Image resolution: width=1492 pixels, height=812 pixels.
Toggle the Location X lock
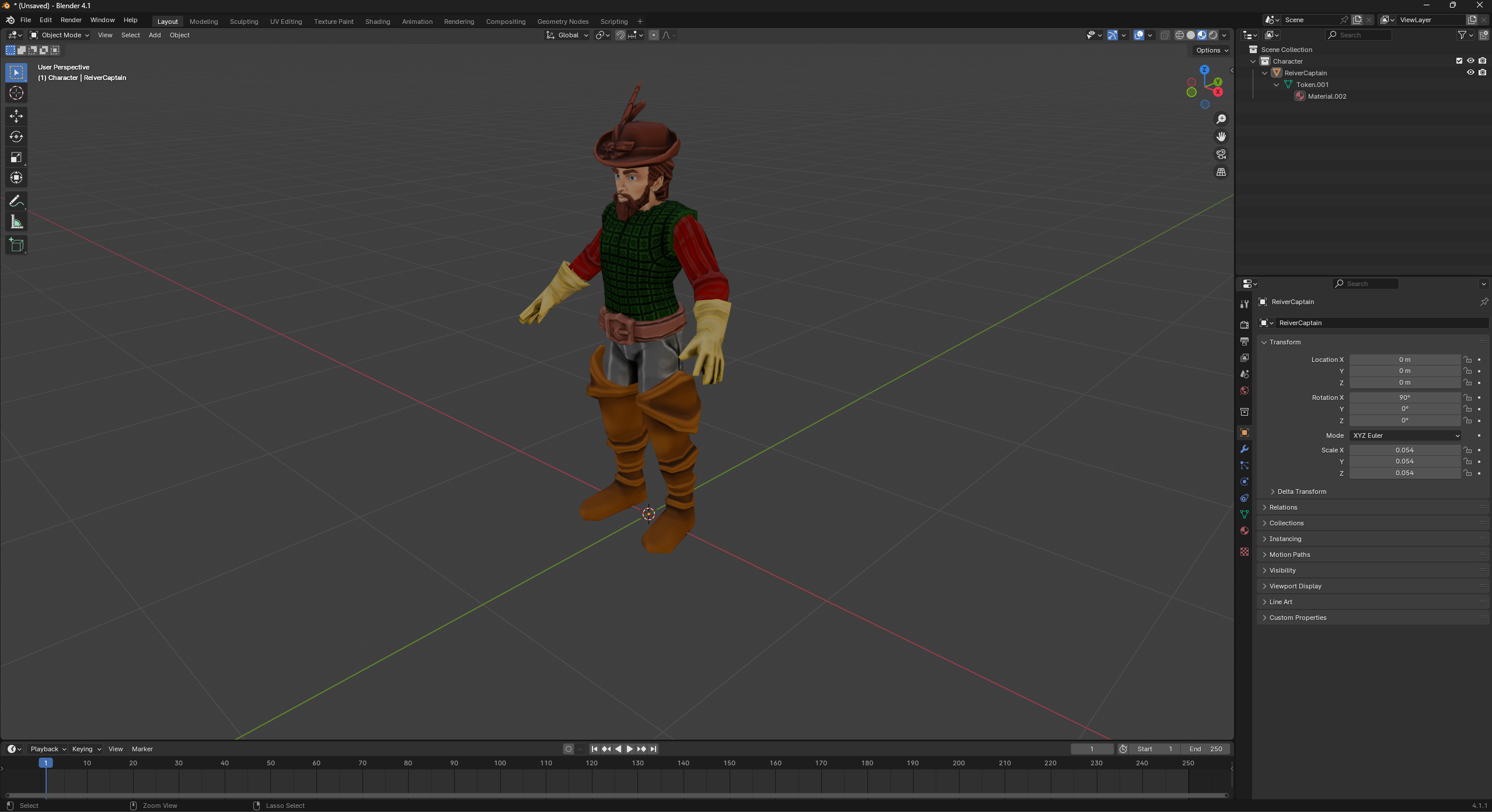pyautogui.click(x=1467, y=360)
